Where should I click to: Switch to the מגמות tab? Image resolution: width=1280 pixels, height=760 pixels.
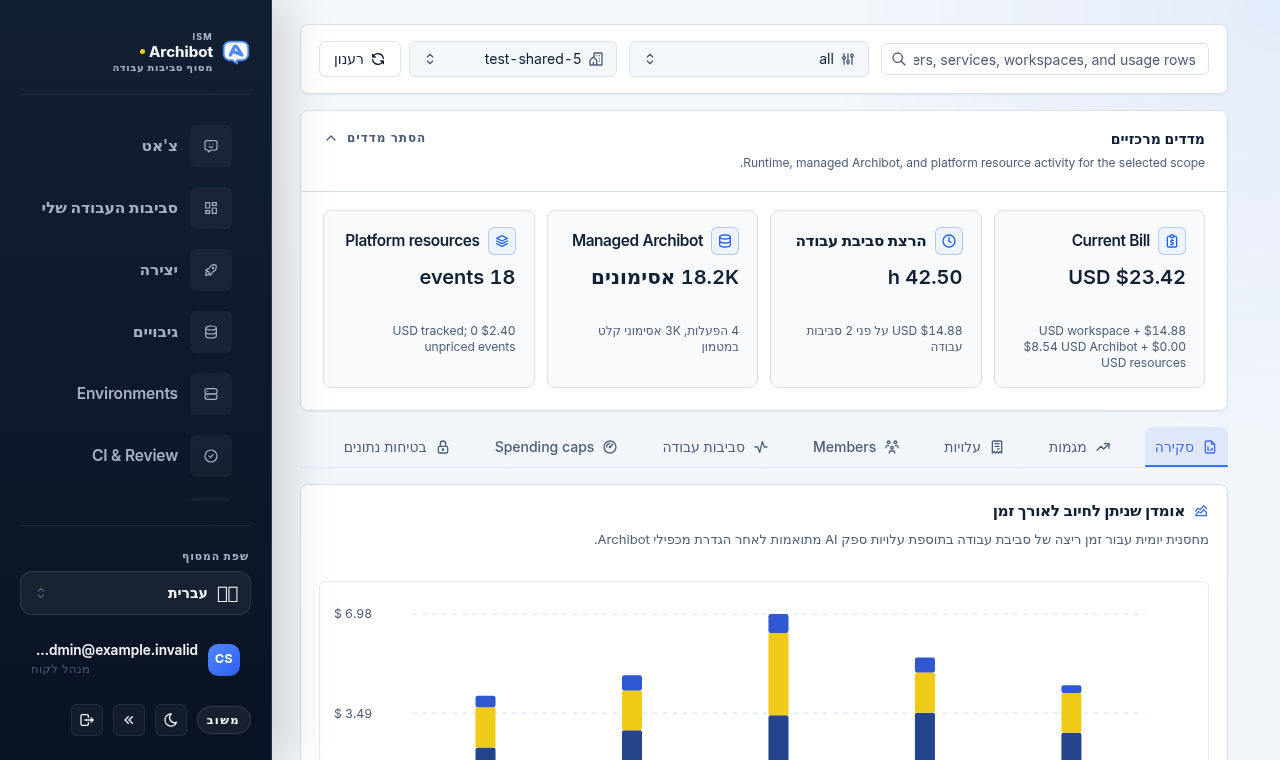1079,447
